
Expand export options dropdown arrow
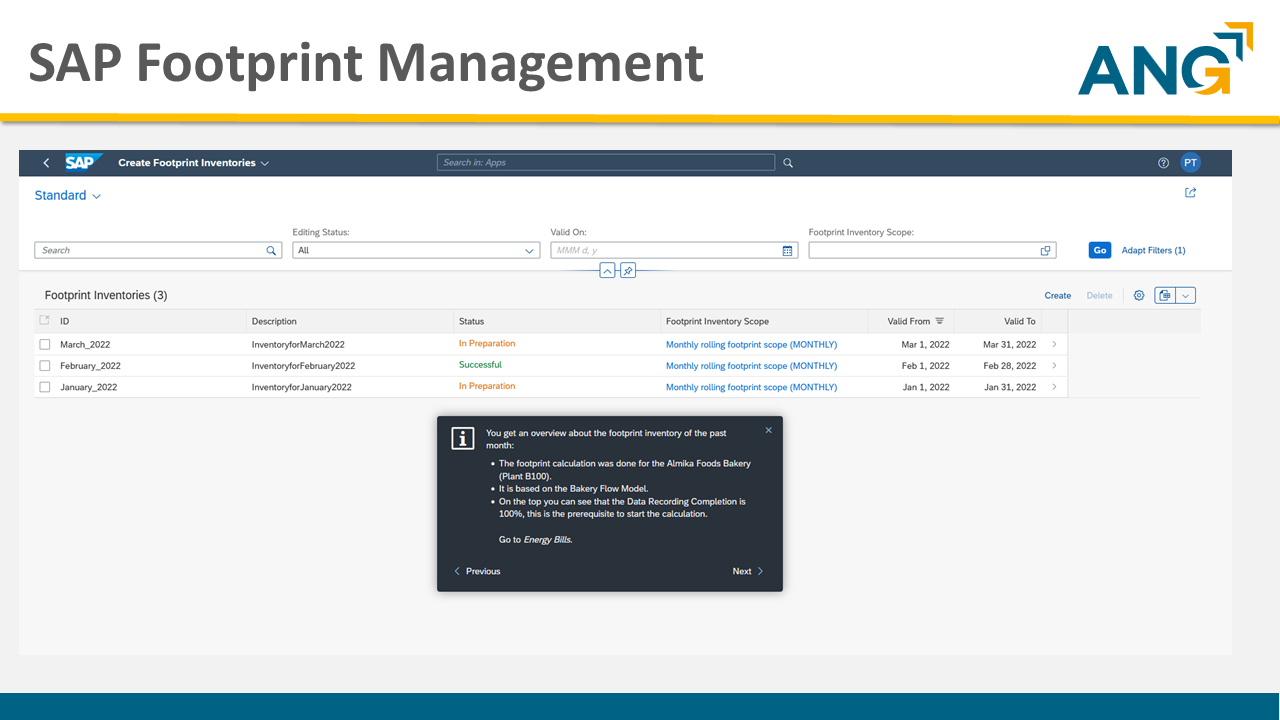pyautogui.click(x=1186, y=295)
